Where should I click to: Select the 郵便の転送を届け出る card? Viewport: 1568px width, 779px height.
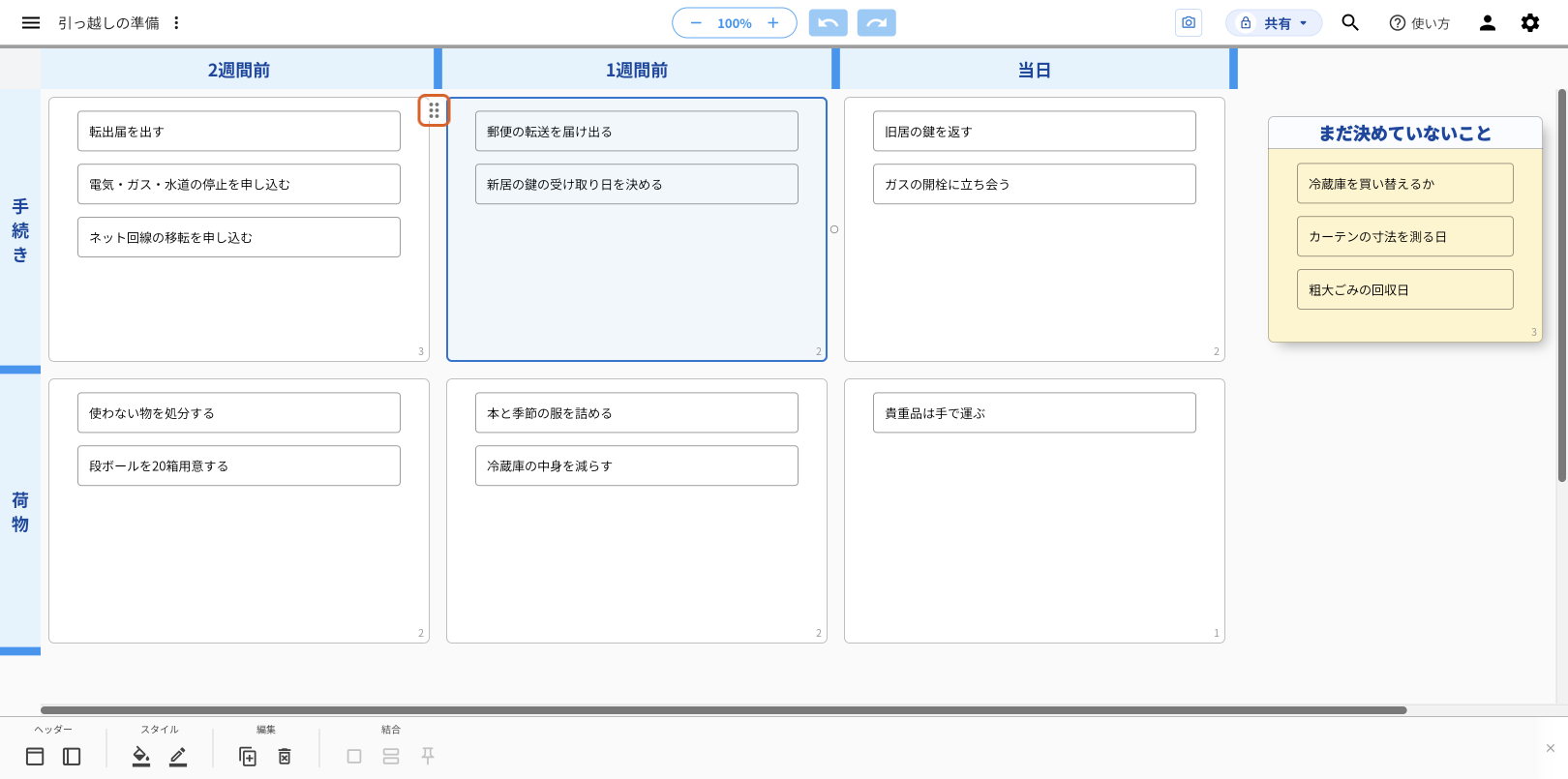click(637, 132)
